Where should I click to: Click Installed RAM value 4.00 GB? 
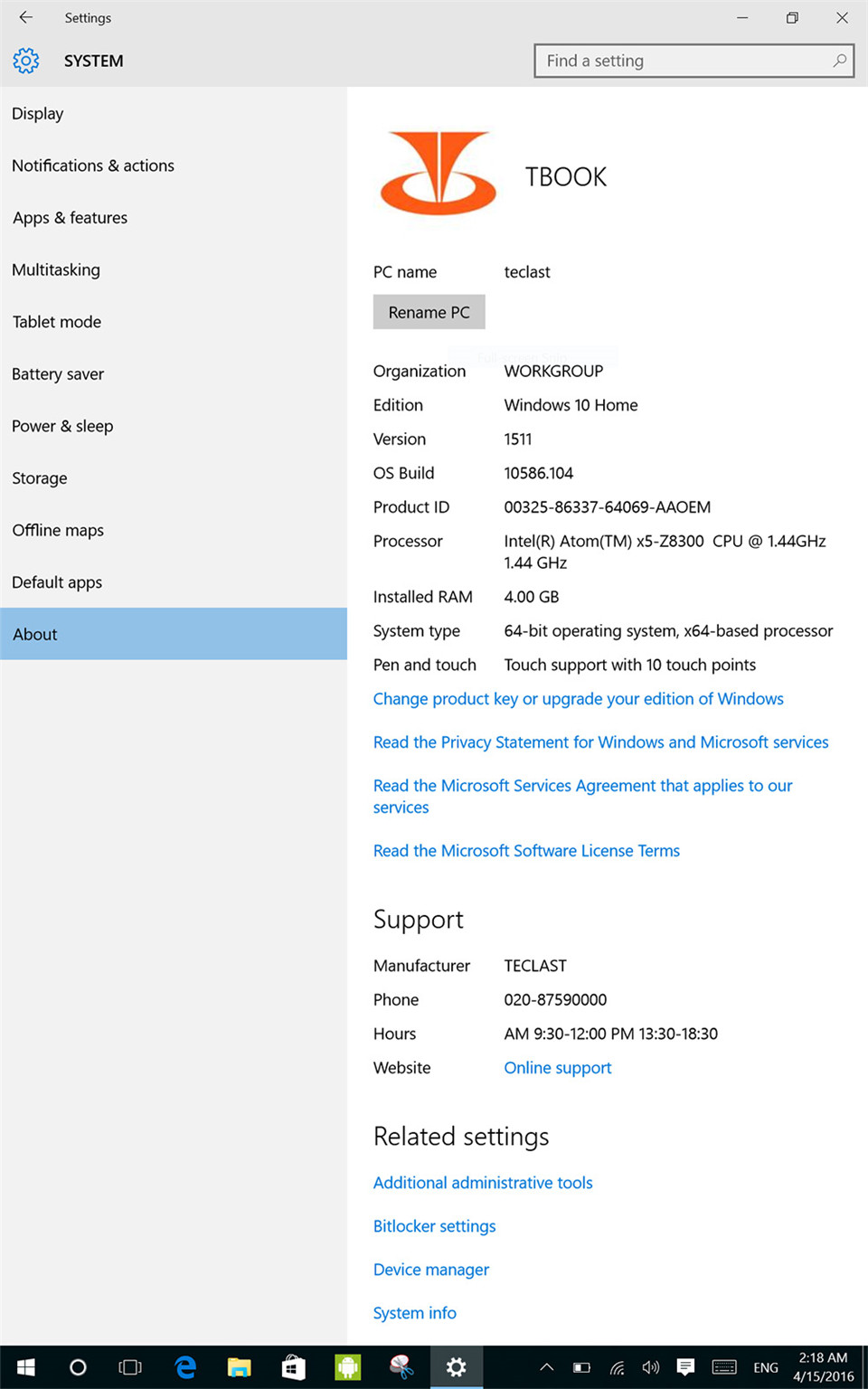[x=532, y=597]
